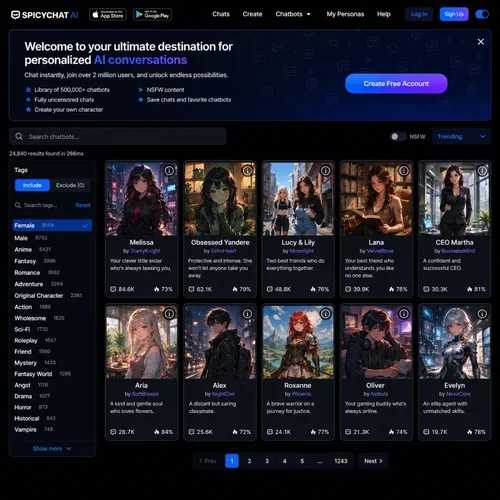Open info icon on Lana card
Screen dimensions: 500x500
coord(404,171)
